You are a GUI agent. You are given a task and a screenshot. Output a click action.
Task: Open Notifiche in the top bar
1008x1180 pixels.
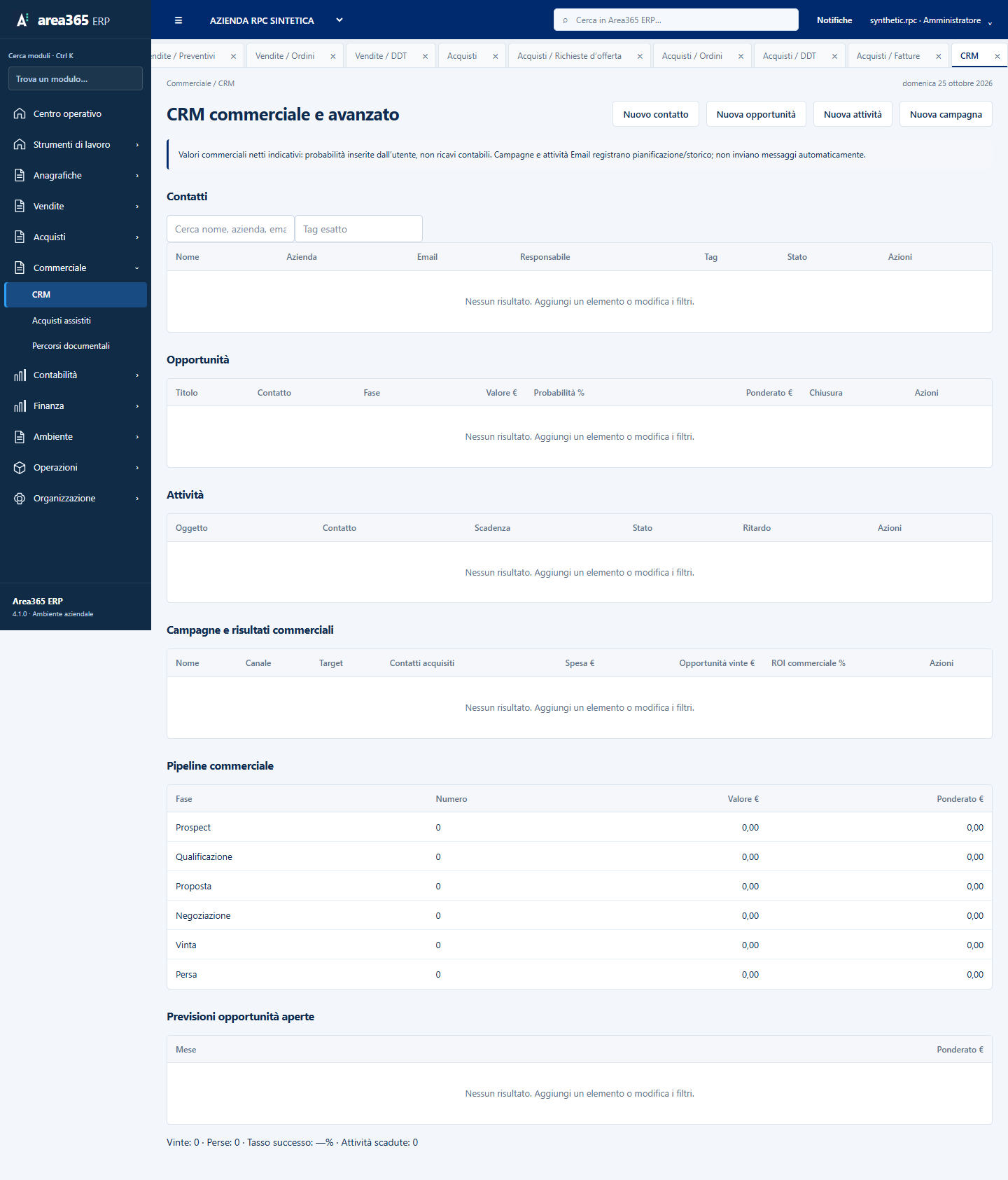pos(834,20)
